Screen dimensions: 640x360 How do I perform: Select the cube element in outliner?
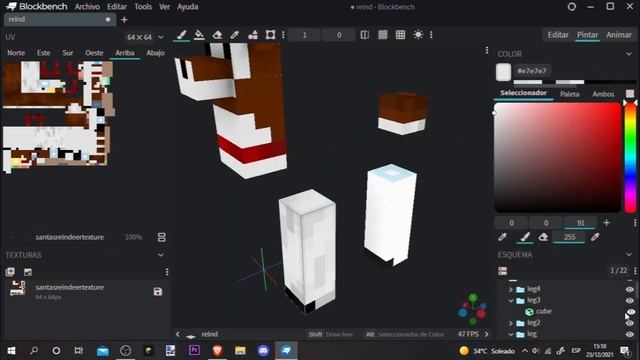tap(544, 311)
